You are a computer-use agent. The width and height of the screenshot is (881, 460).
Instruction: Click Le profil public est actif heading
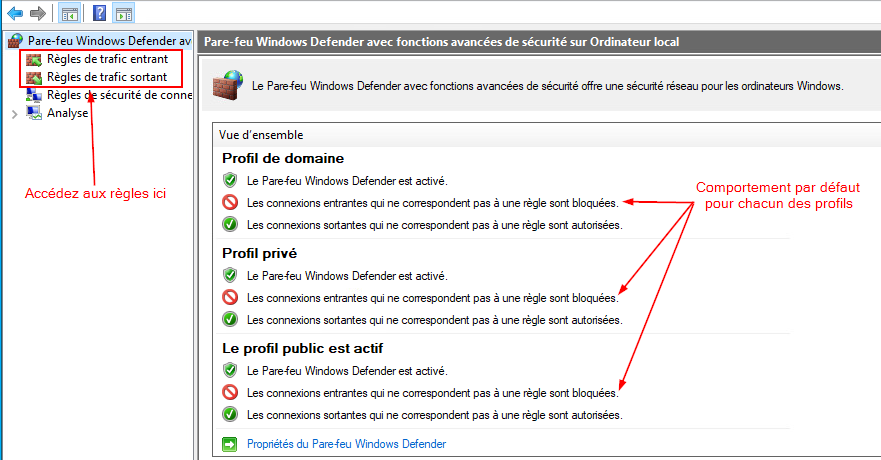302,348
